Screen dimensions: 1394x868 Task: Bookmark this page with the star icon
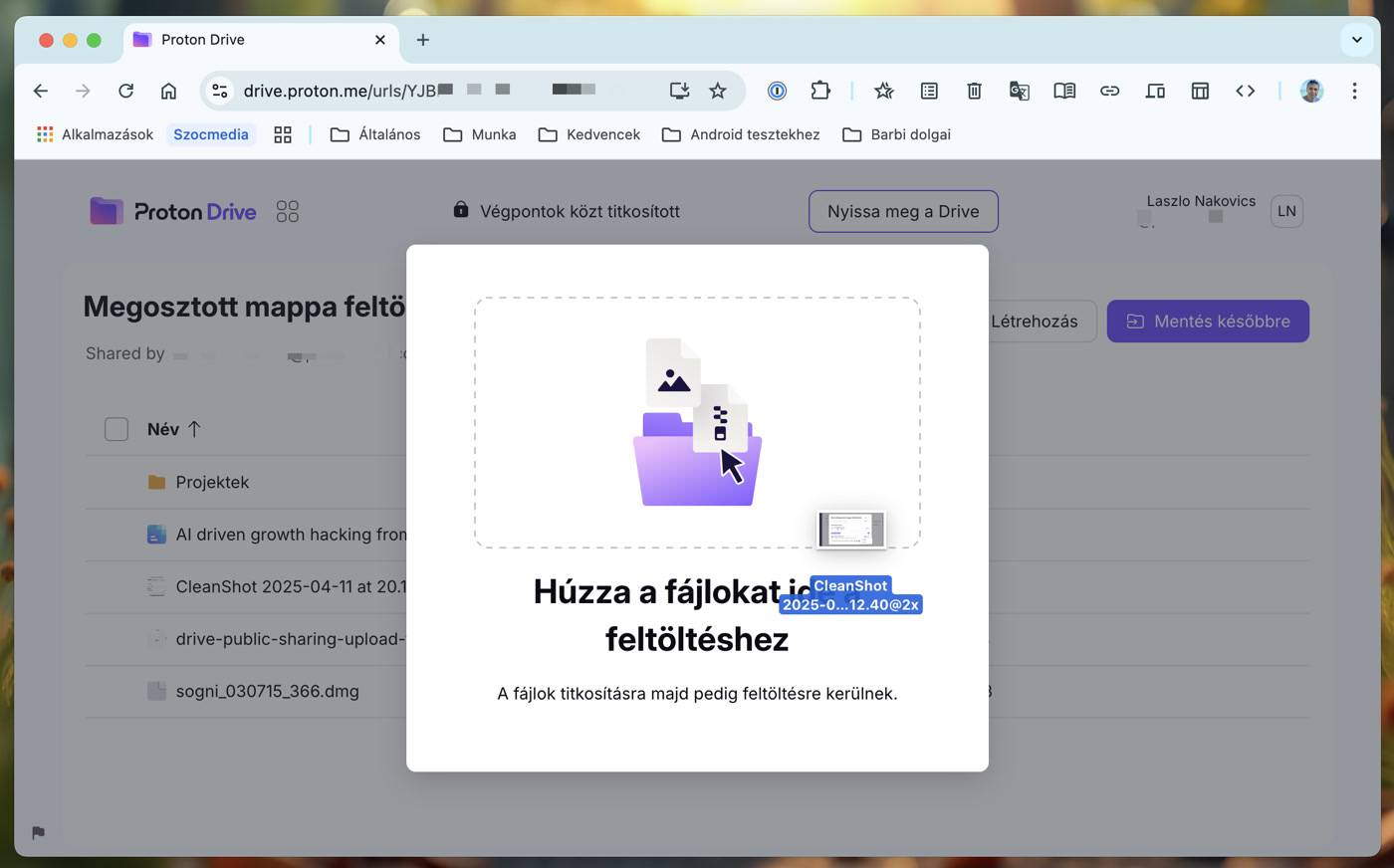[718, 91]
